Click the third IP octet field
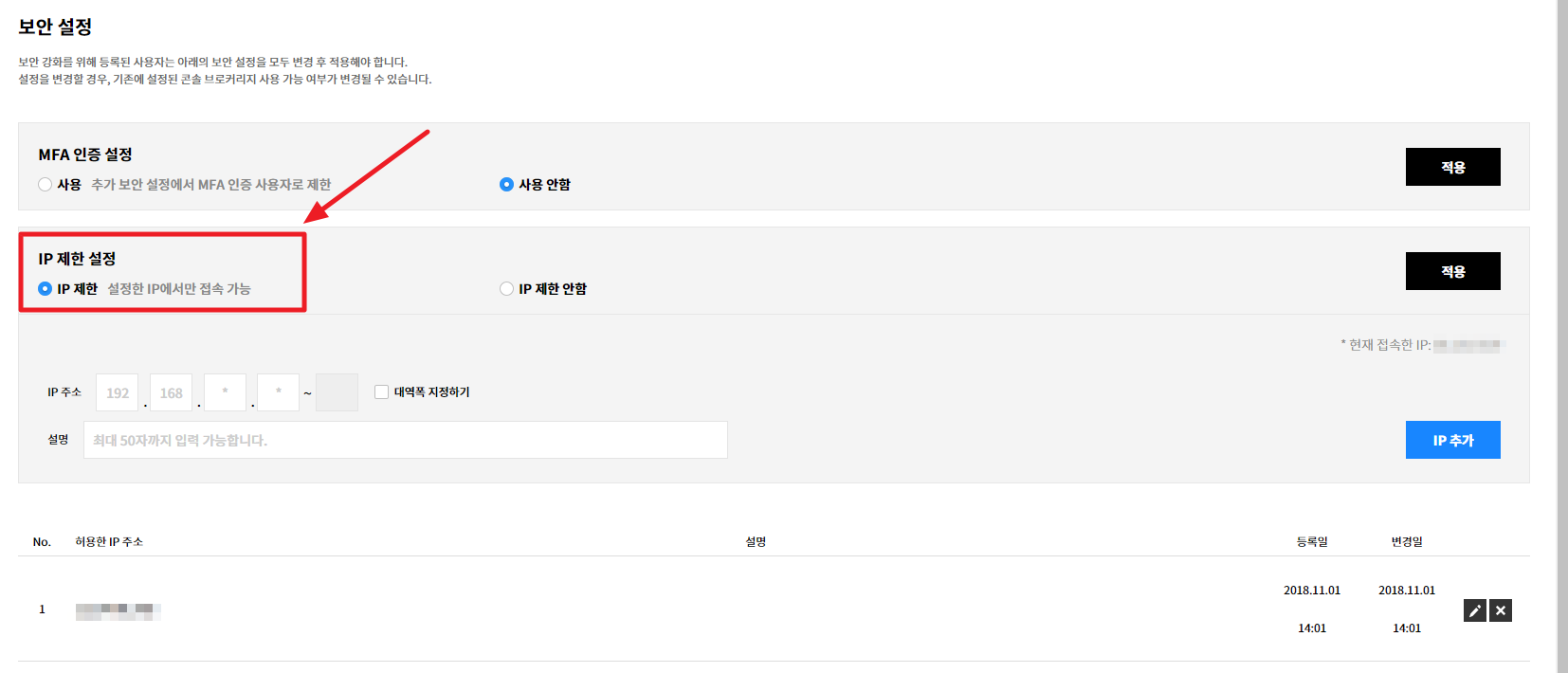 coord(225,392)
